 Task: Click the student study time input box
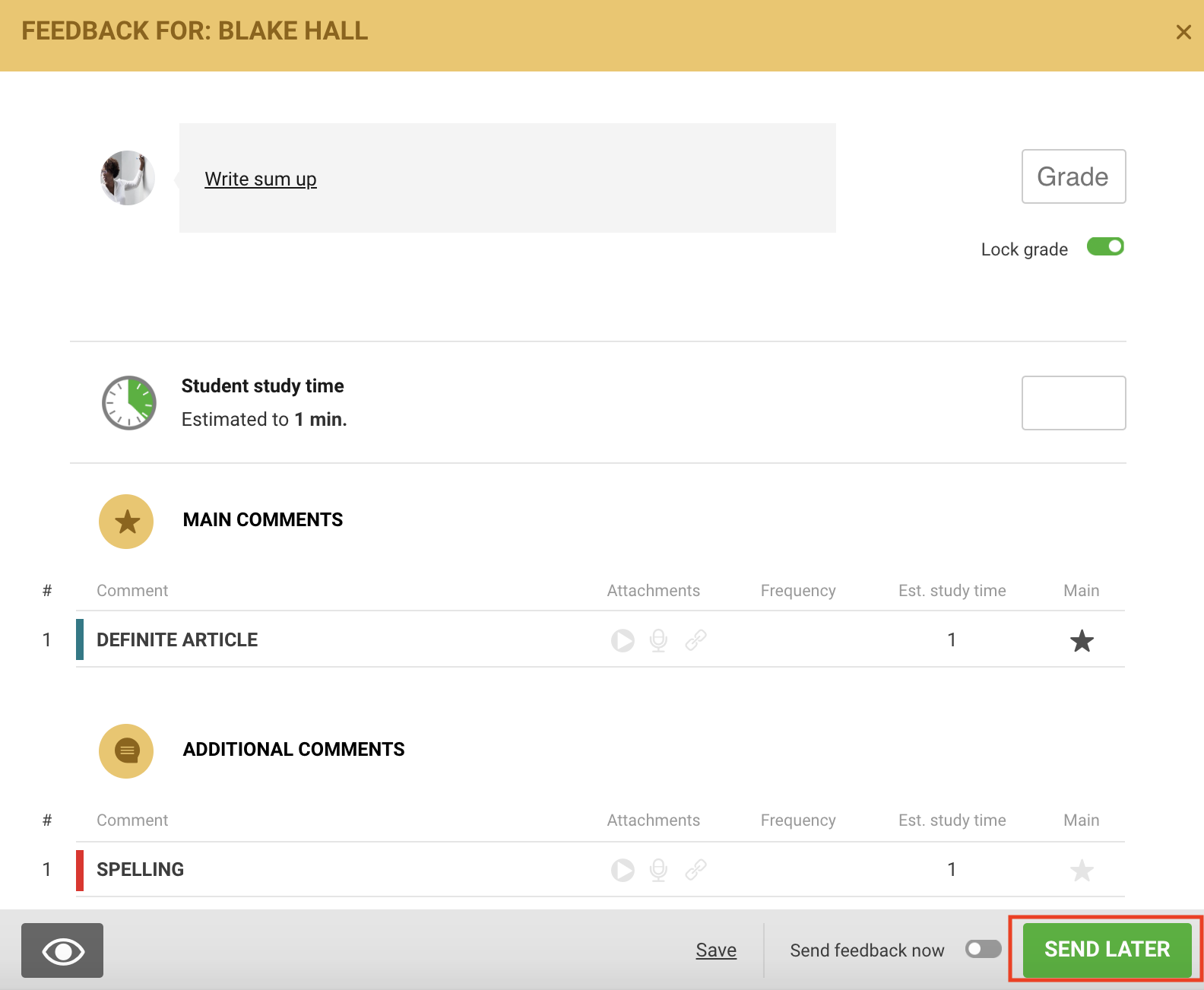coord(1073,403)
